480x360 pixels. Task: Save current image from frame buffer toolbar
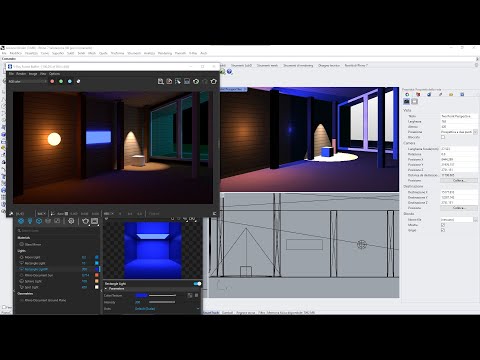(x=161, y=81)
